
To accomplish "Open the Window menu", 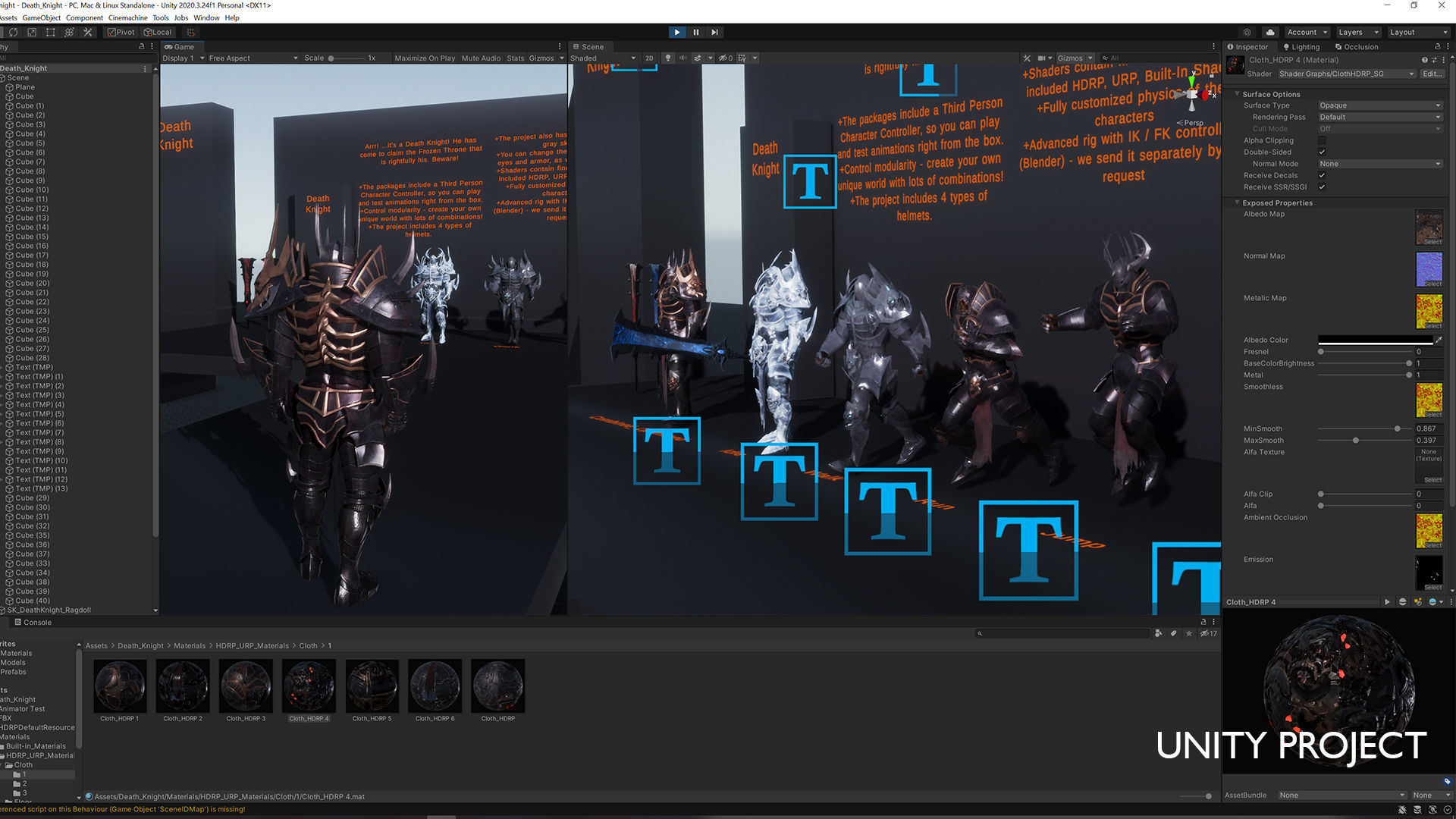I will pyautogui.click(x=206, y=17).
